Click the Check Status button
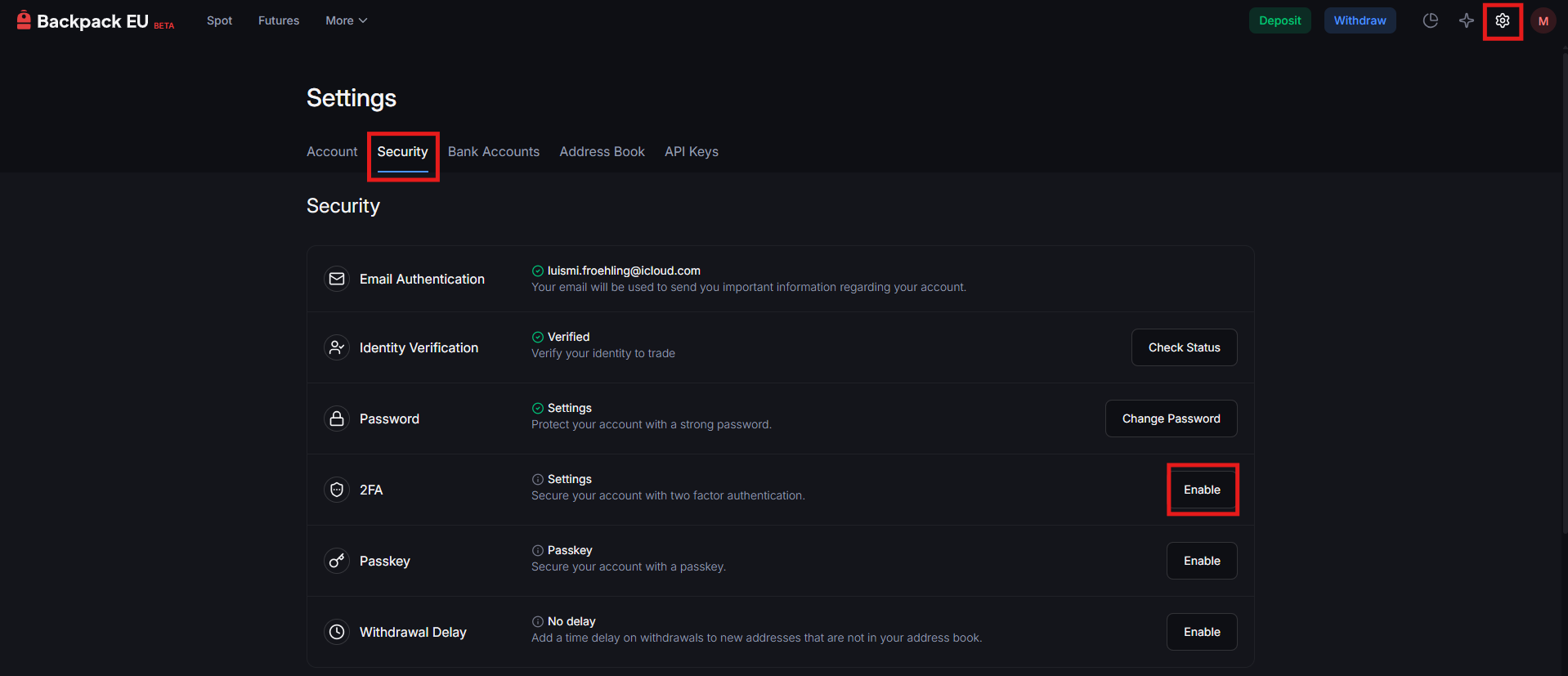Screen dimensions: 1568x676 1184,347
